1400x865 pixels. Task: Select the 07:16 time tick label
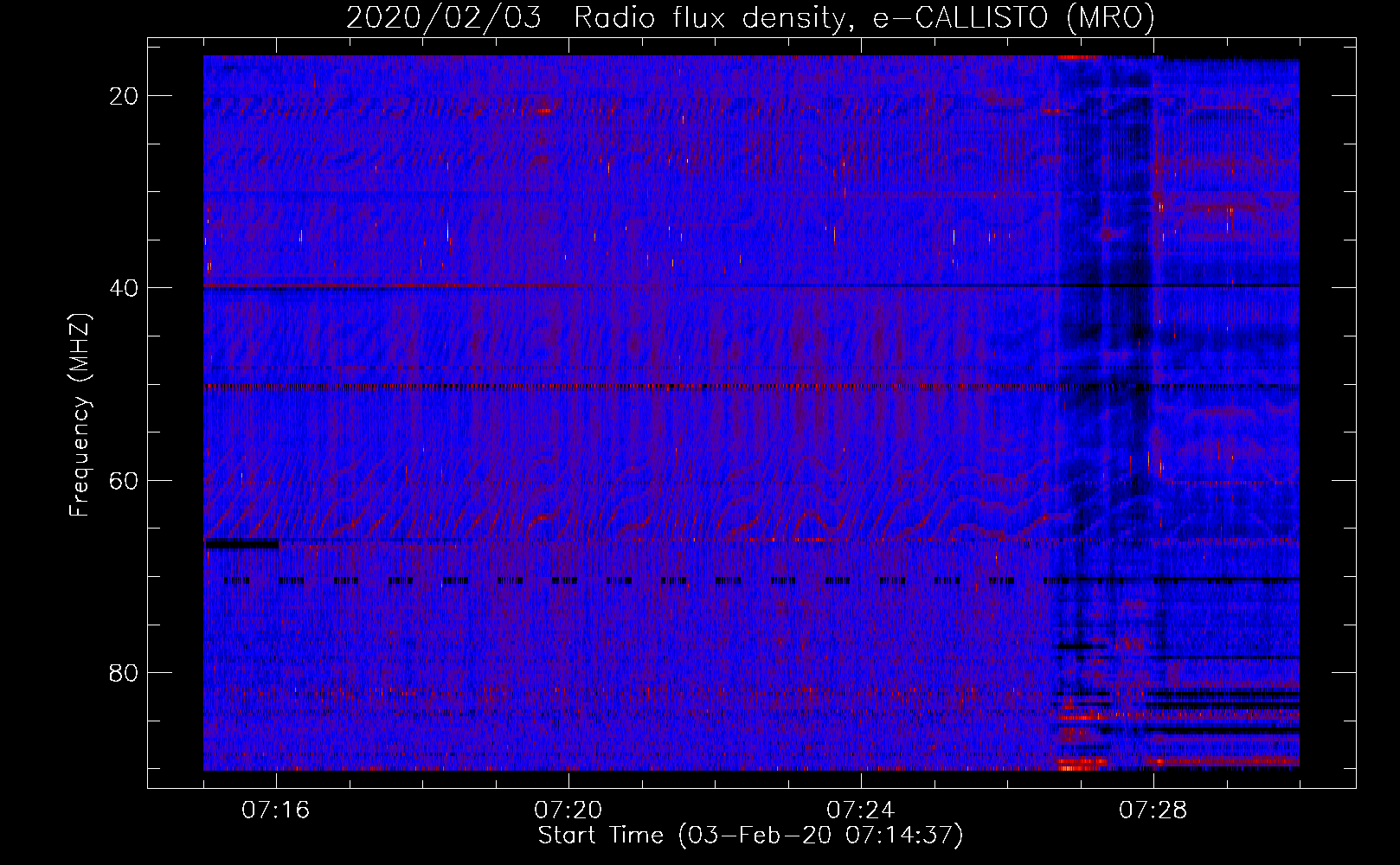pos(276,811)
